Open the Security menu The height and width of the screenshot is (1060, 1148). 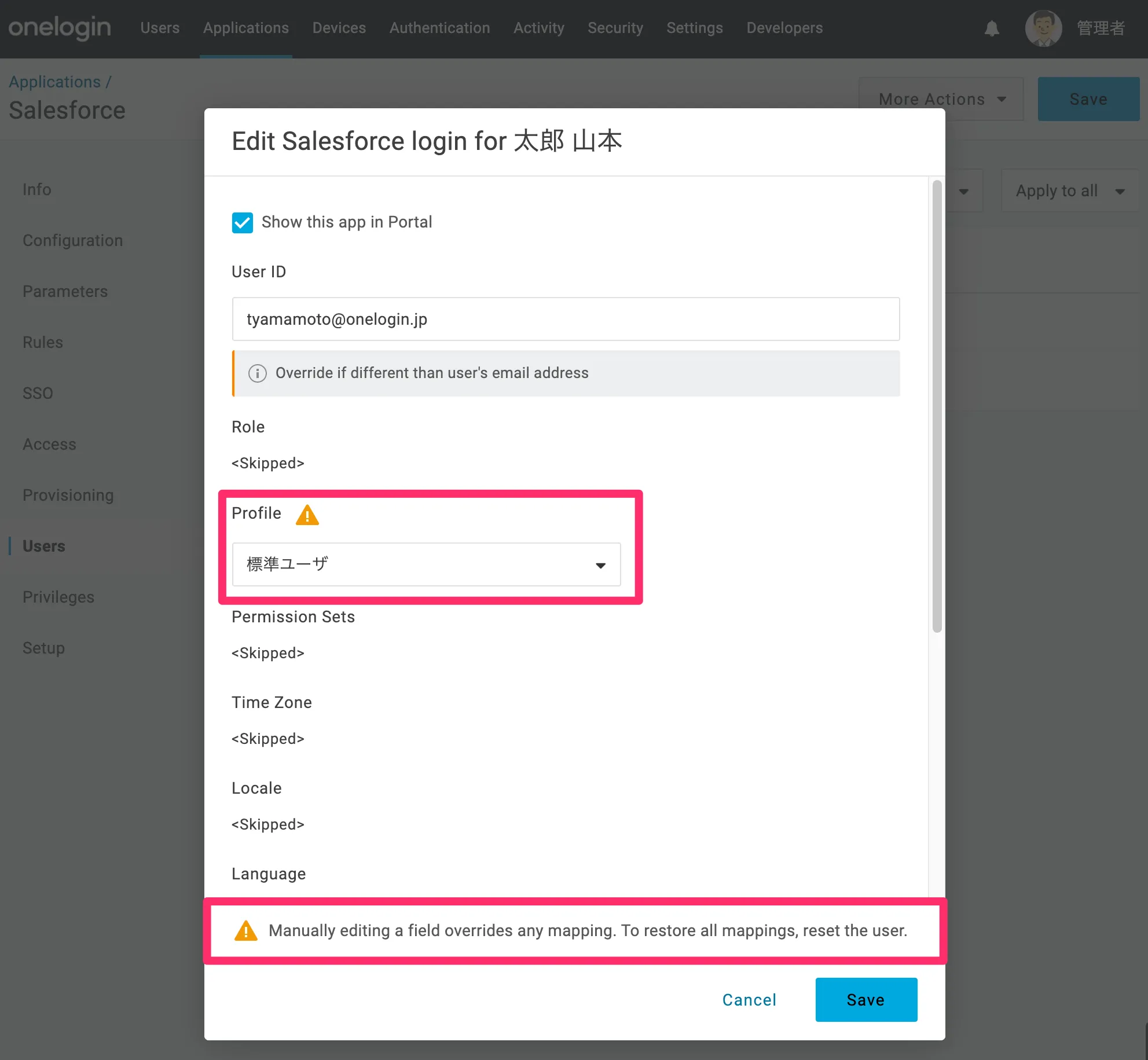click(x=615, y=28)
